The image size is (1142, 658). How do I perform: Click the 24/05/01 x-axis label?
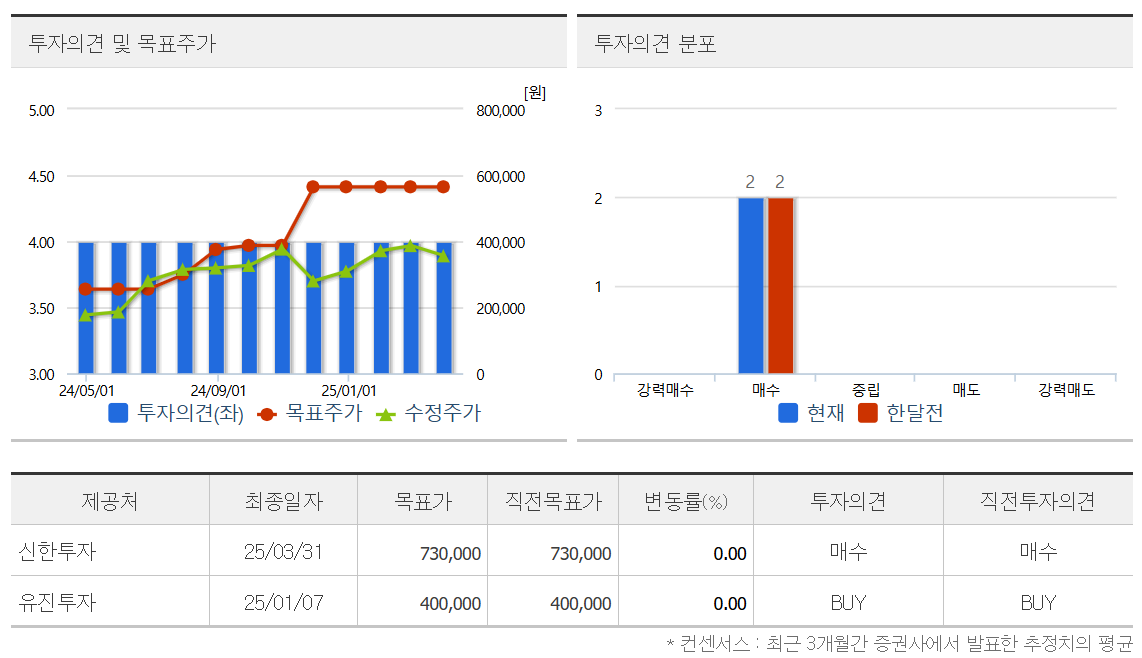click(x=86, y=391)
